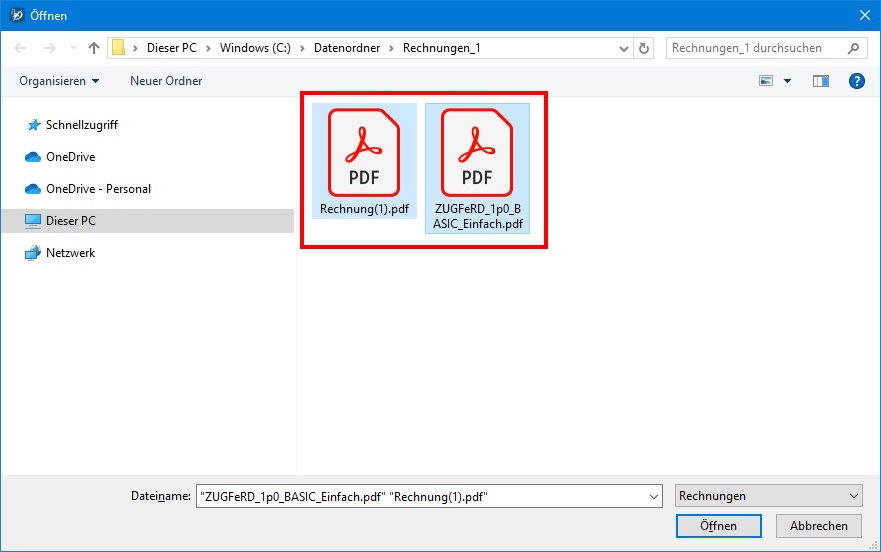881x552 pixels.
Task: Open the Rechnungen file type dropdown
Action: pos(768,496)
